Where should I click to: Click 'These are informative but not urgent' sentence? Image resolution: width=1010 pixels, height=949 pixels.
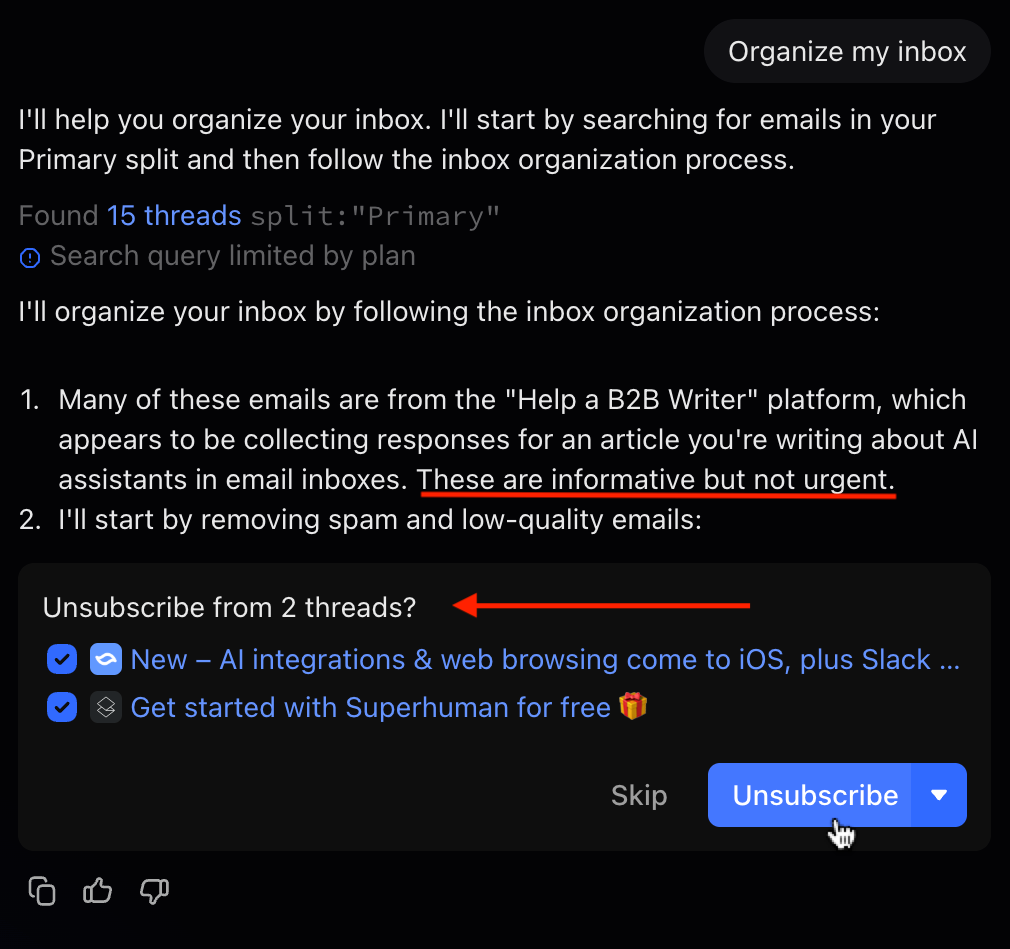pos(656,479)
